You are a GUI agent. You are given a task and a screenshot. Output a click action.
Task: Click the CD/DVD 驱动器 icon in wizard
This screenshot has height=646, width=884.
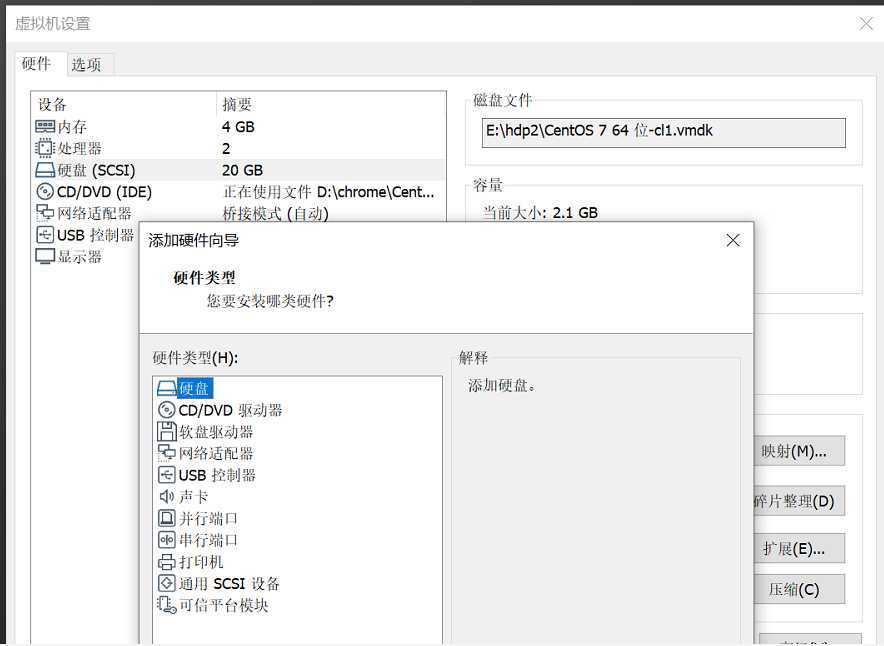tap(167, 410)
